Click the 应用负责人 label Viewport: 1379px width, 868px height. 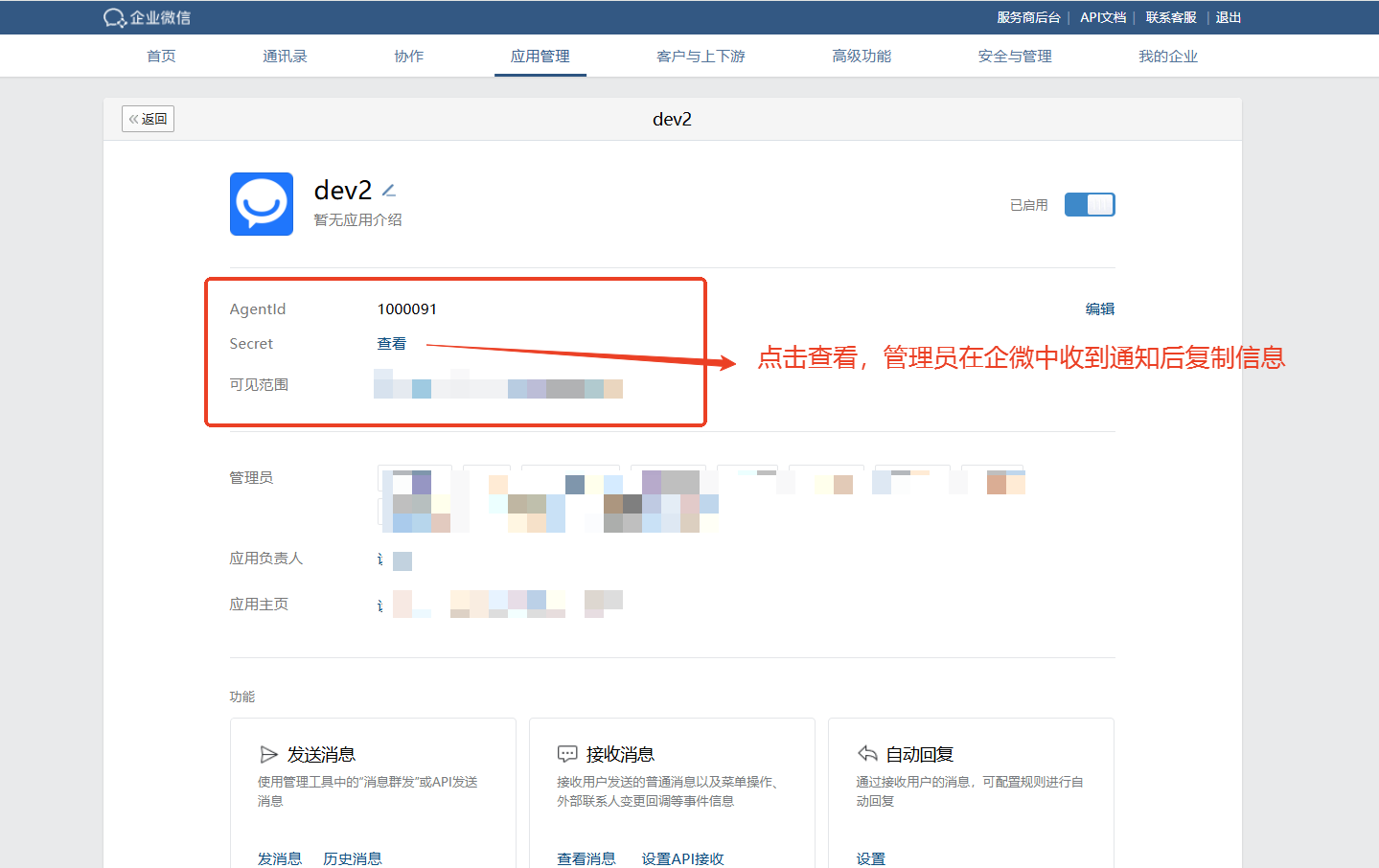coord(266,558)
